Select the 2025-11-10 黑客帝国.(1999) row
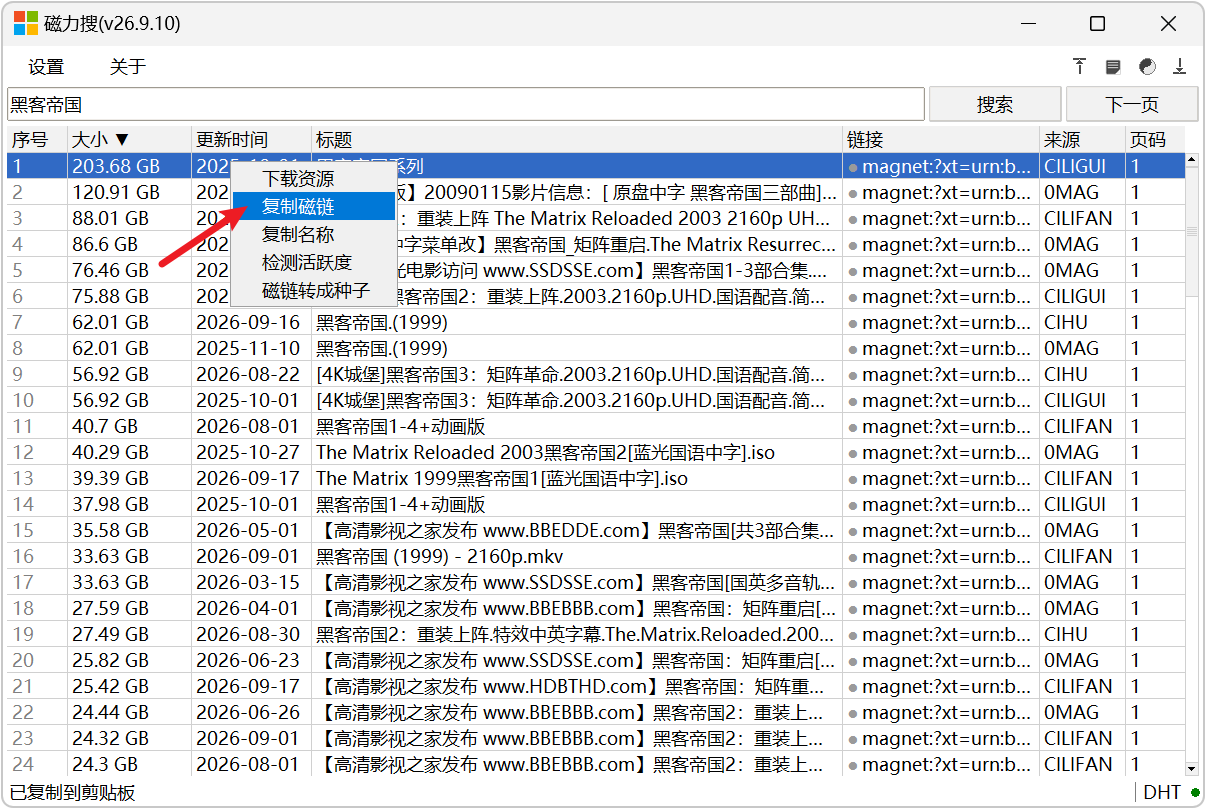This screenshot has height=809, width=1207. 596,348
